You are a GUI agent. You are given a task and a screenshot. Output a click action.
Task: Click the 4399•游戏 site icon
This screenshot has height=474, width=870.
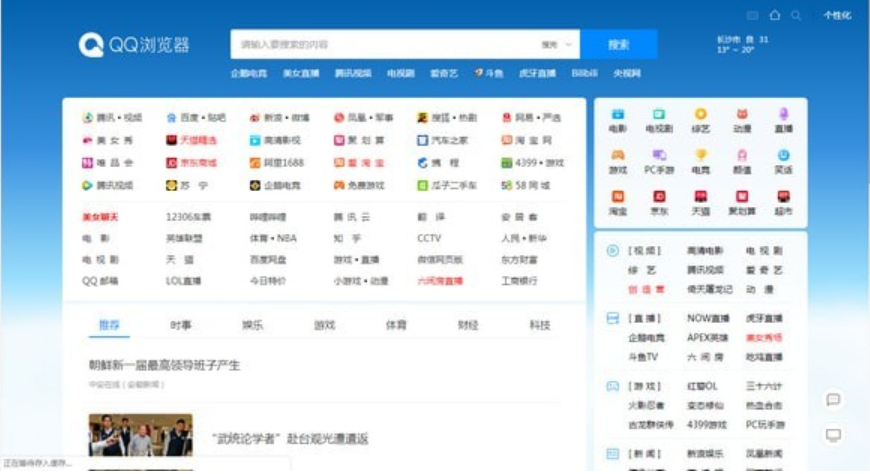[x=507, y=163]
